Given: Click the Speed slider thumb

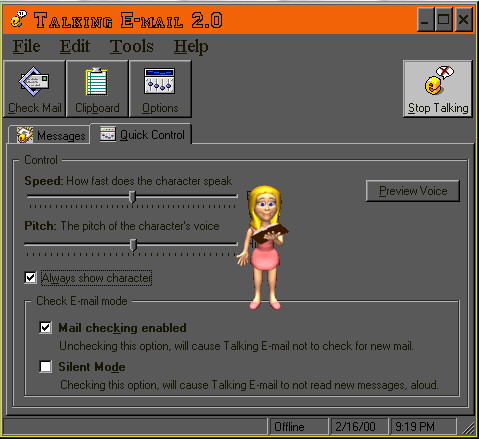Looking at the screenshot, I should [132, 197].
